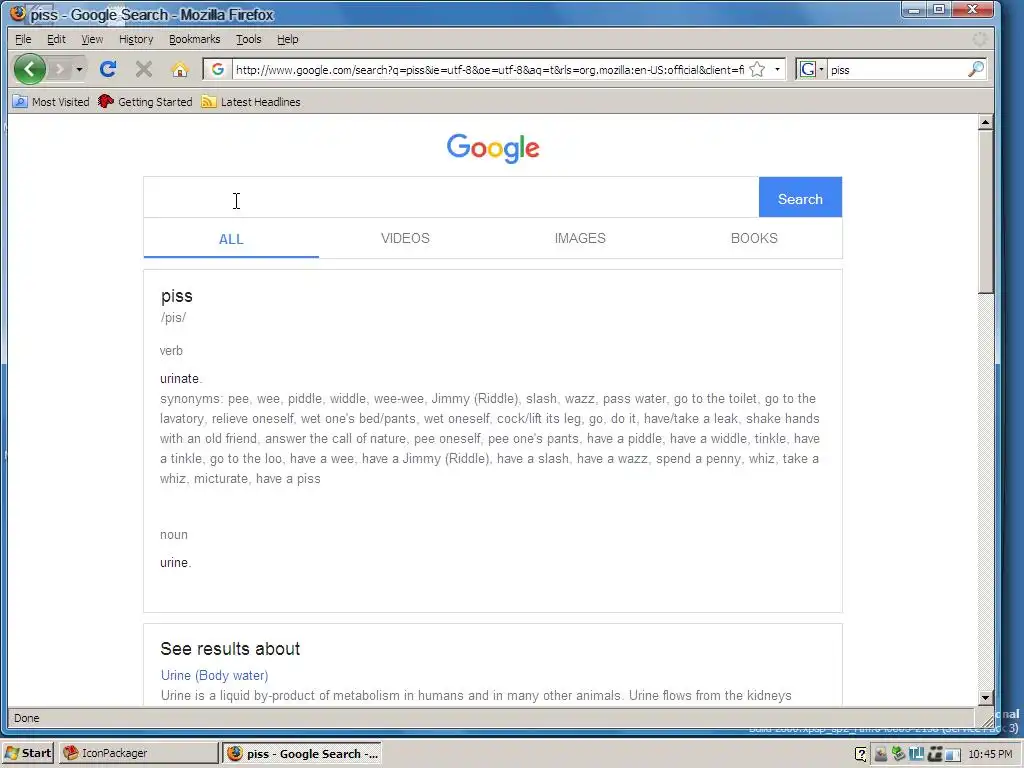Click the help question mark tray icon
Viewport: 1024px width, 768px height.
861,754
